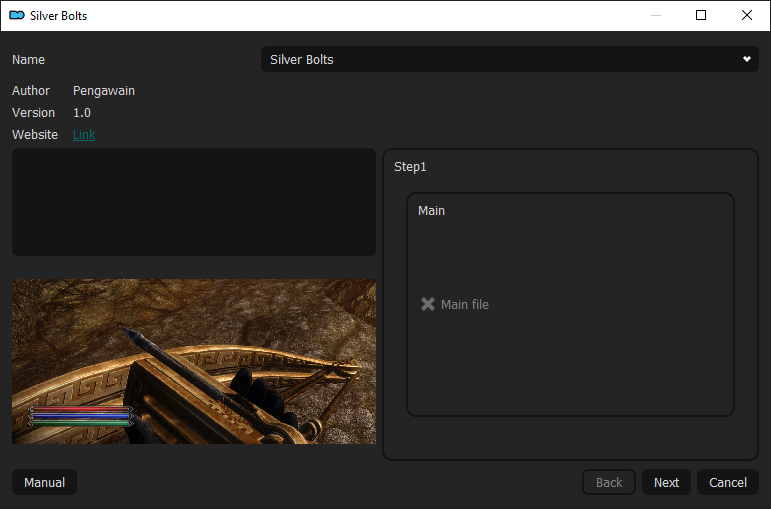Image resolution: width=771 pixels, height=509 pixels.
Task: Click the Main group label
Action: pos(431,210)
